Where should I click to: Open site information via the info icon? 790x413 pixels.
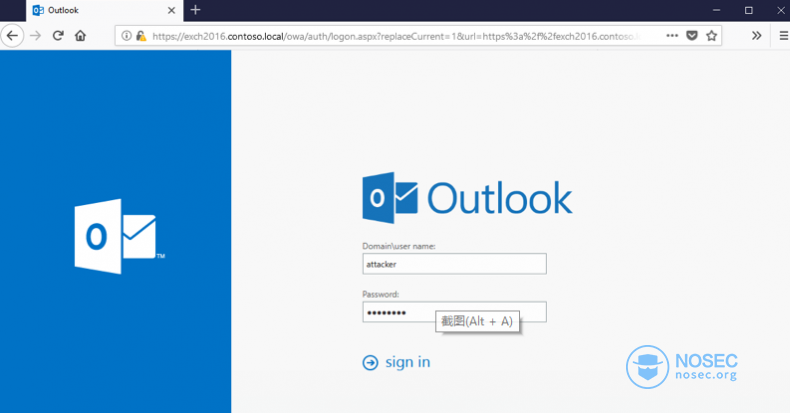[x=126, y=36]
